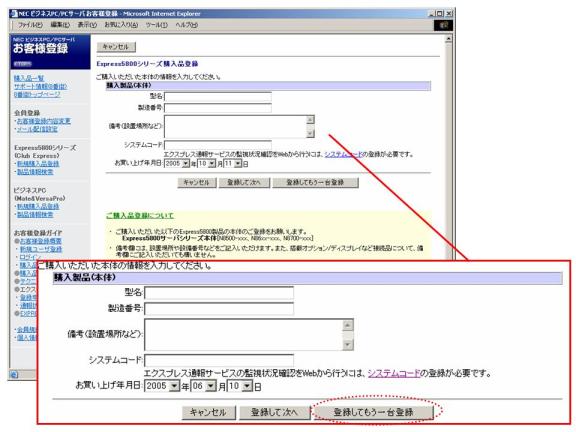Click the キャンセル button above the page heading

116,47
